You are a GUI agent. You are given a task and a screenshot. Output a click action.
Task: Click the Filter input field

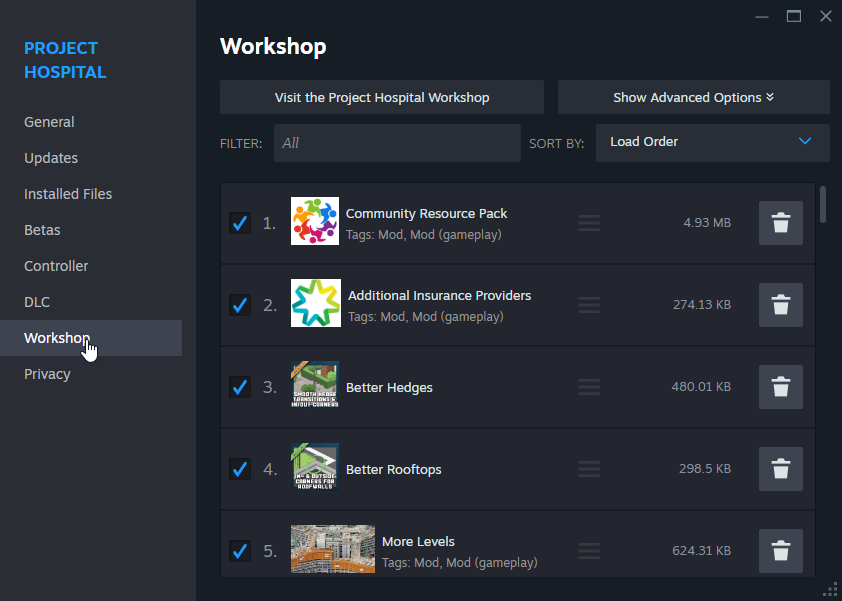click(x=397, y=143)
